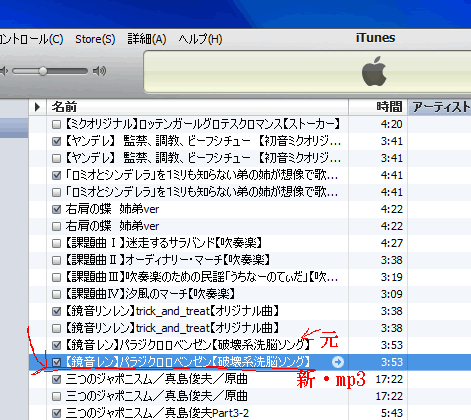This screenshot has height=420, width=471.
Task: Select the track title 三つのジャポニスム／真島俊夫Part3-2
Action: [x=157, y=413]
